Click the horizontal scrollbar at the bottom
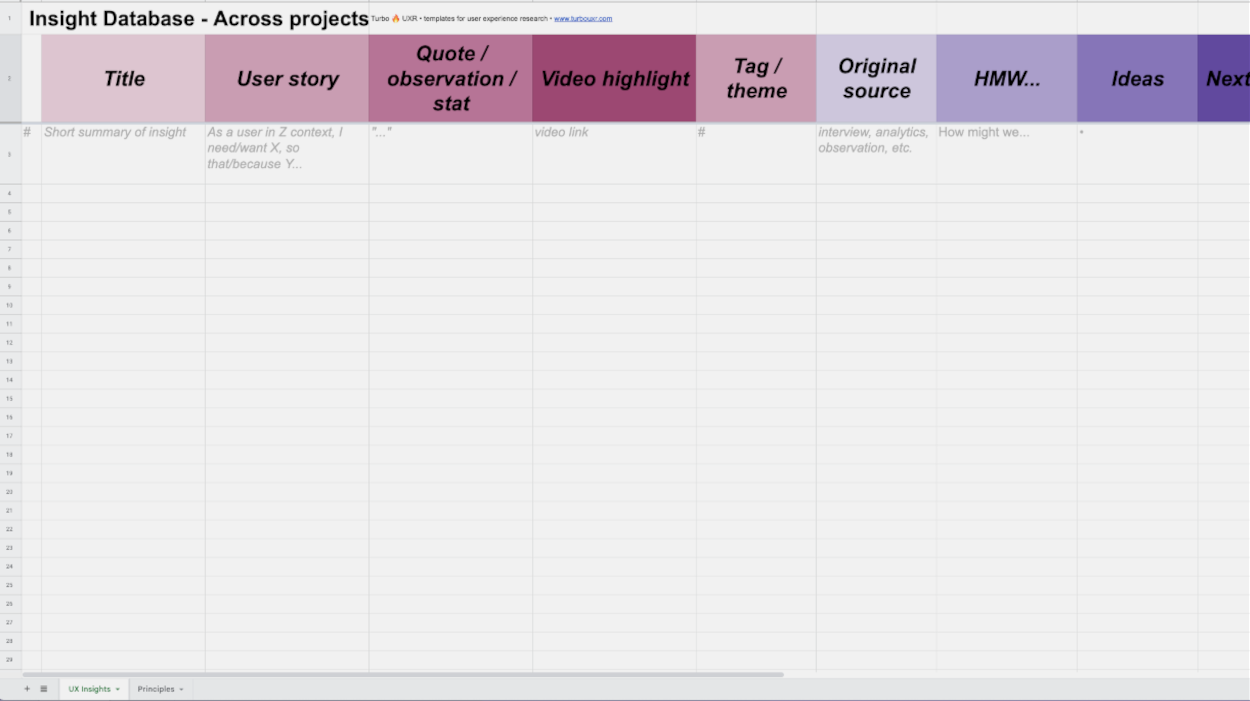Image resolution: width=1250 pixels, height=701 pixels. coord(400,674)
